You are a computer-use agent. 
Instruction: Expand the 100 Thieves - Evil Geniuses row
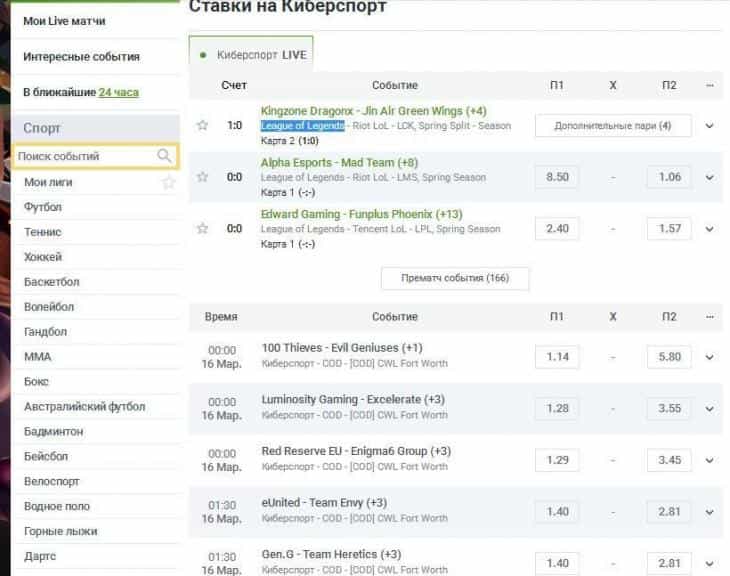point(710,357)
